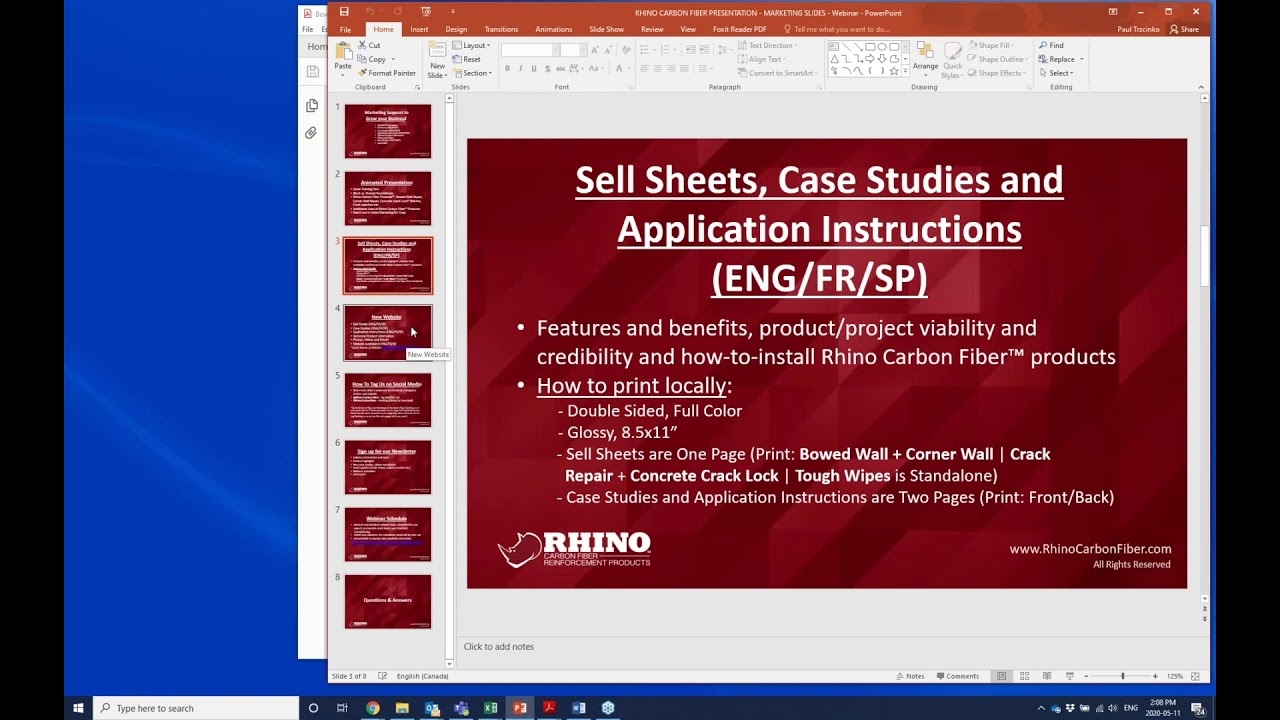Toggle Bold formatting
1280x720 pixels.
coord(507,68)
